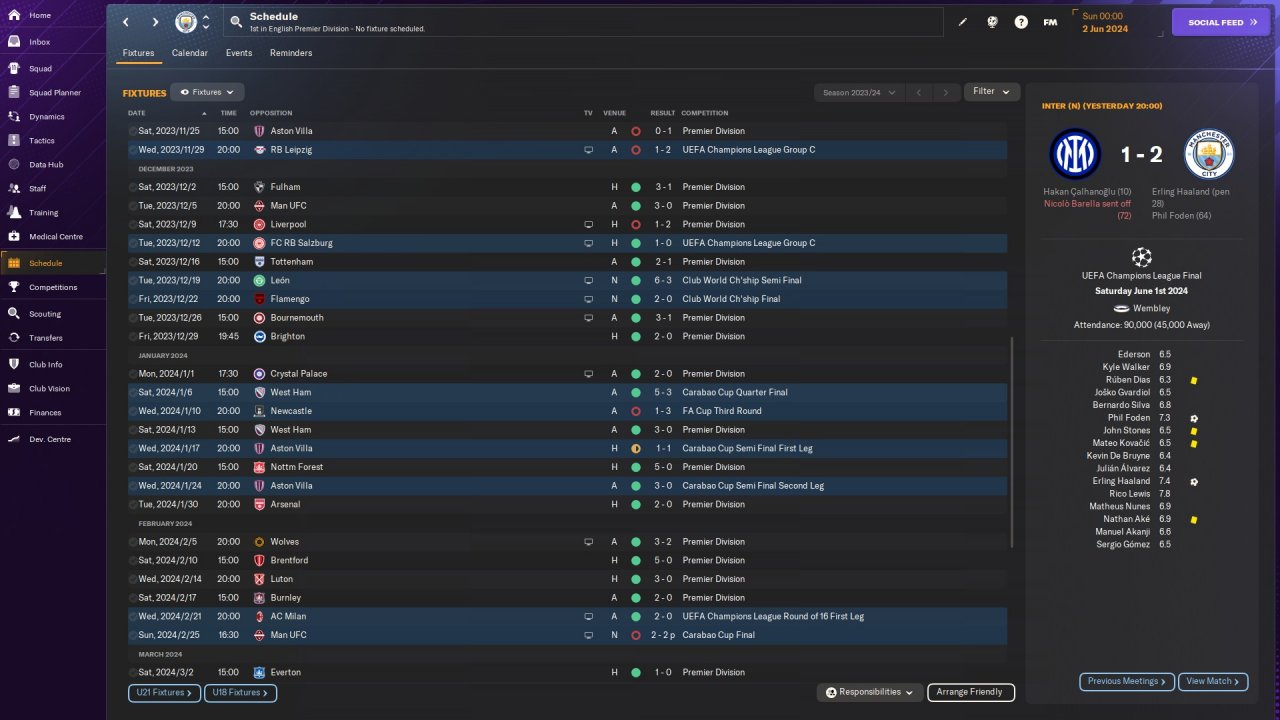This screenshot has height=720, width=1280.
Task: Open U21 Fixtures
Action: 164,692
